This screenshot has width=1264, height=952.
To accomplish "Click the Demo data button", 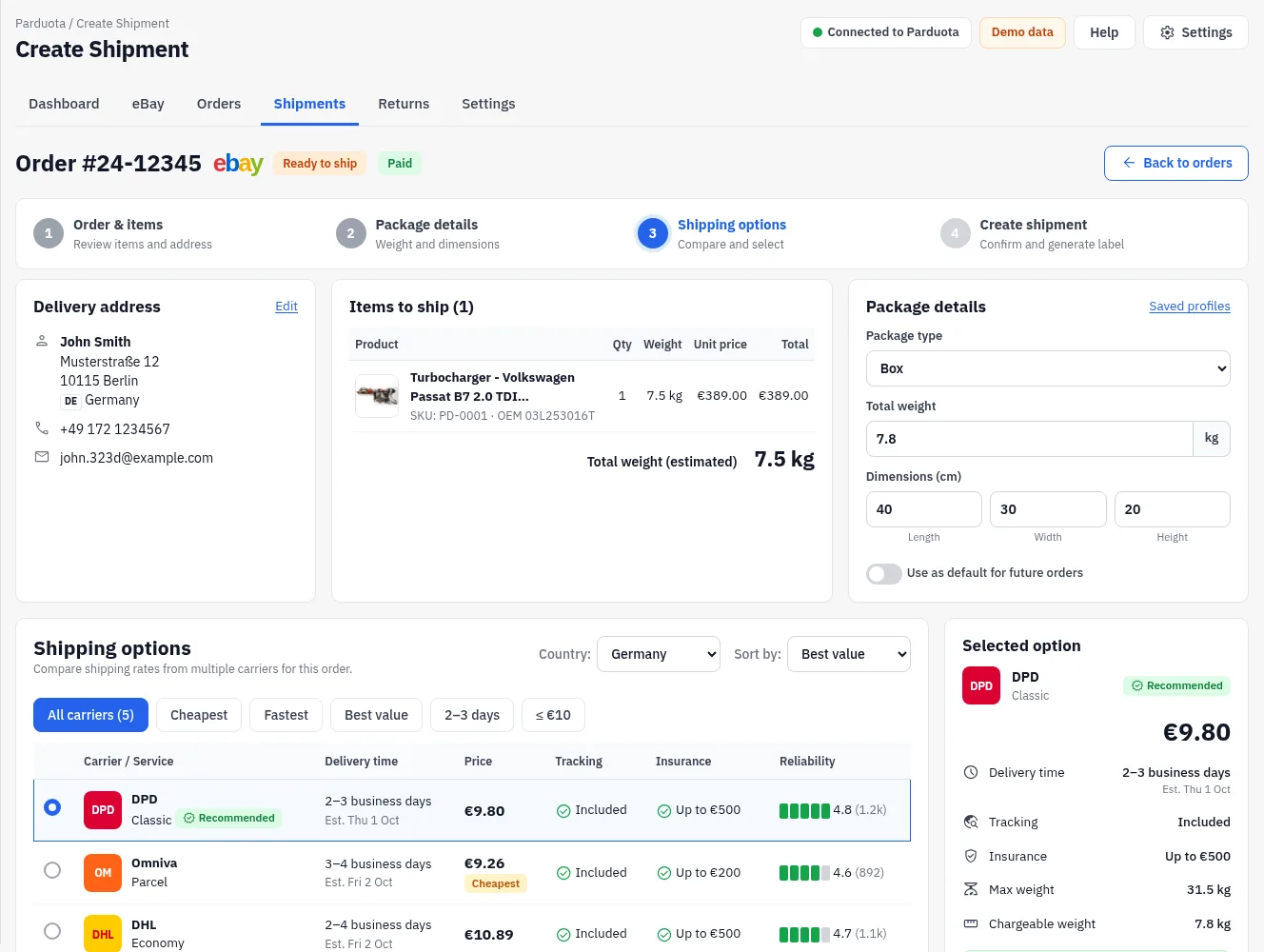I will point(1022,32).
